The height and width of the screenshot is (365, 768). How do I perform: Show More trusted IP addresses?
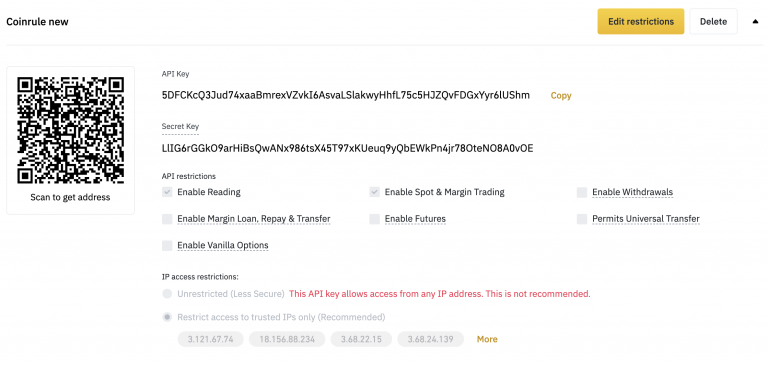tap(487, 339)
